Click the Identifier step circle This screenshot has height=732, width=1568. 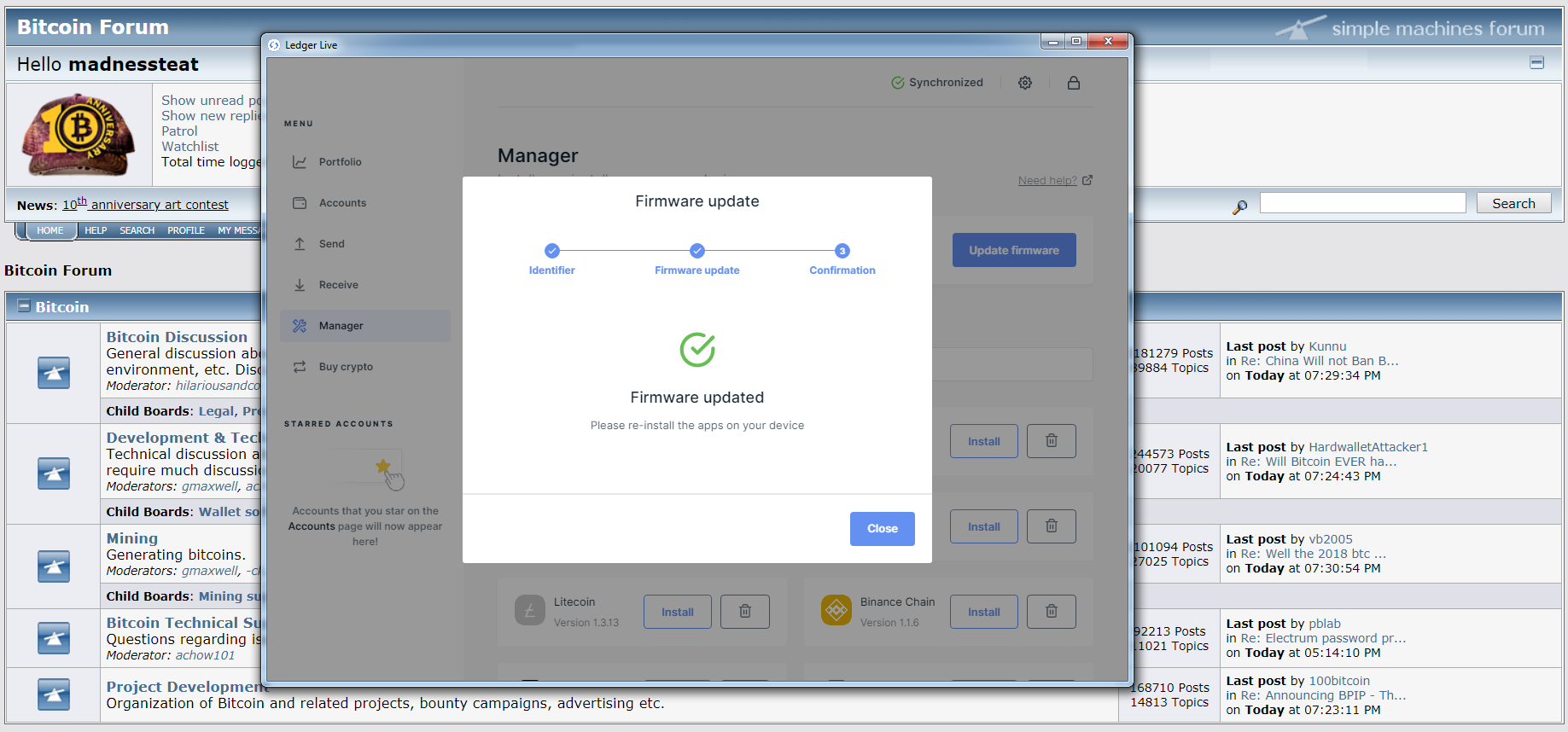point(552,251)
